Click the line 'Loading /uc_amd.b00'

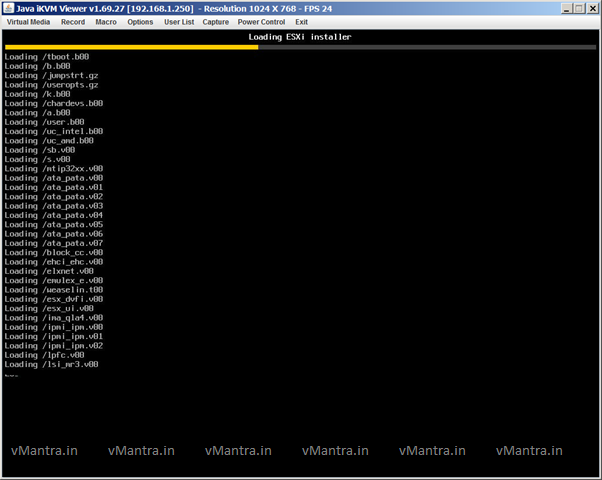[49, 141]
